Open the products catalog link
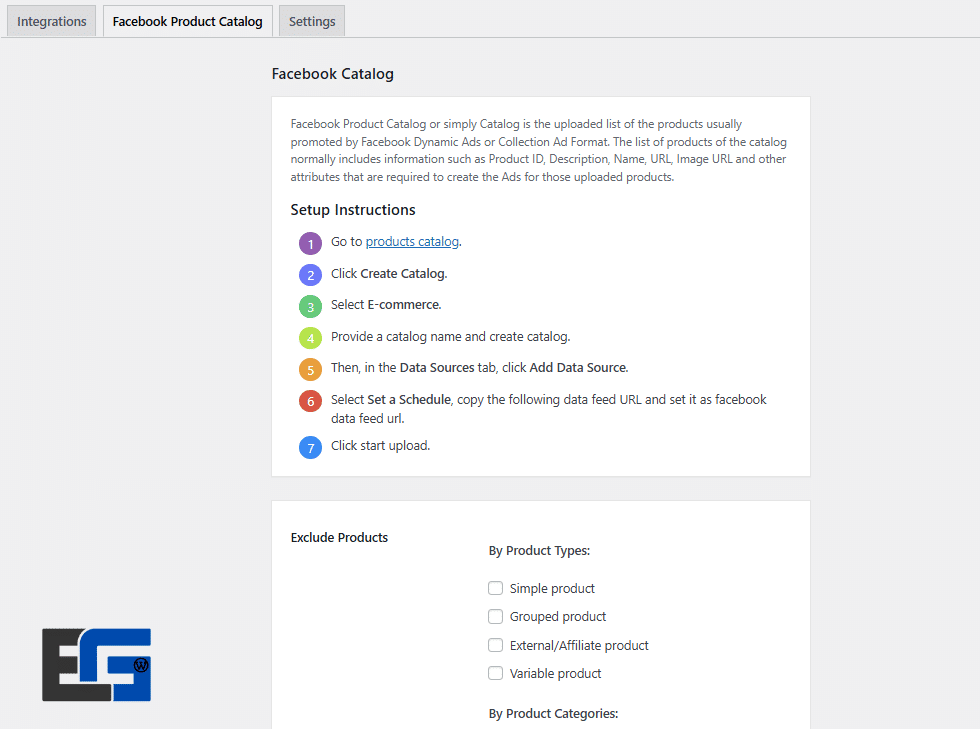Screen dimensions: 980x729 tap(412, 242)
